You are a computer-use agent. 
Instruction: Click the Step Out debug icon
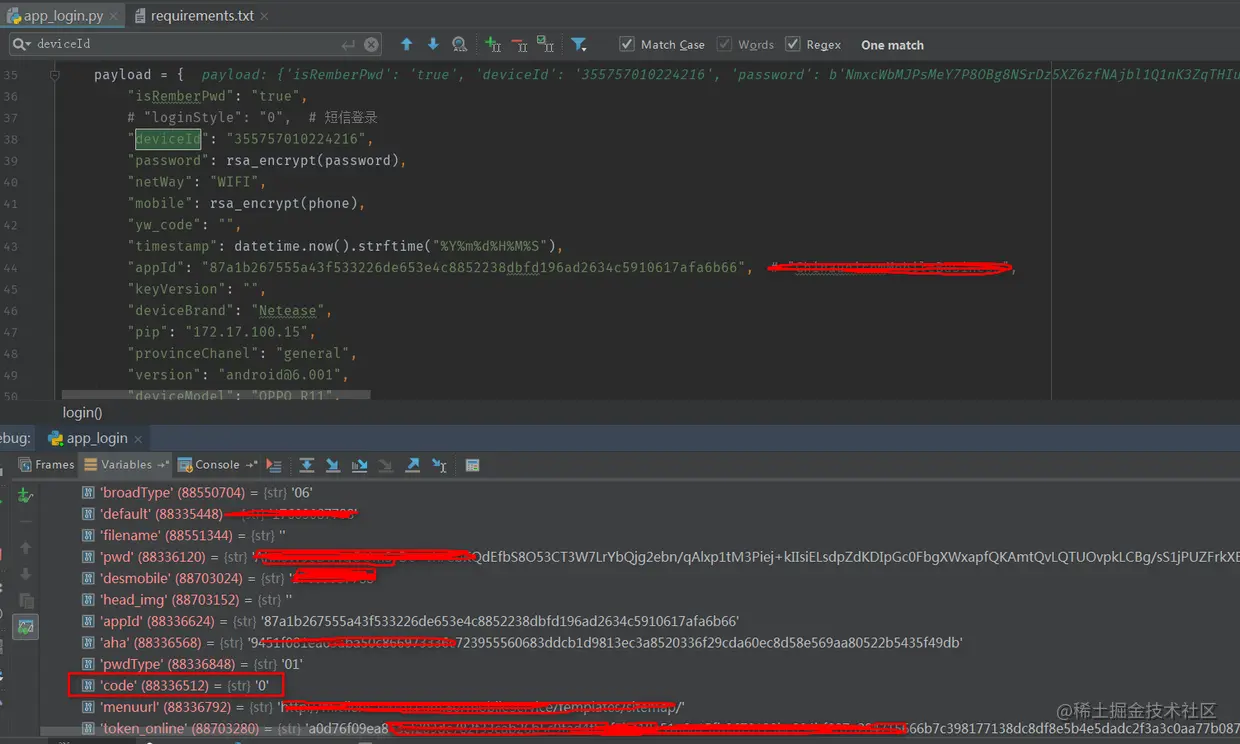tap(412, 465)
